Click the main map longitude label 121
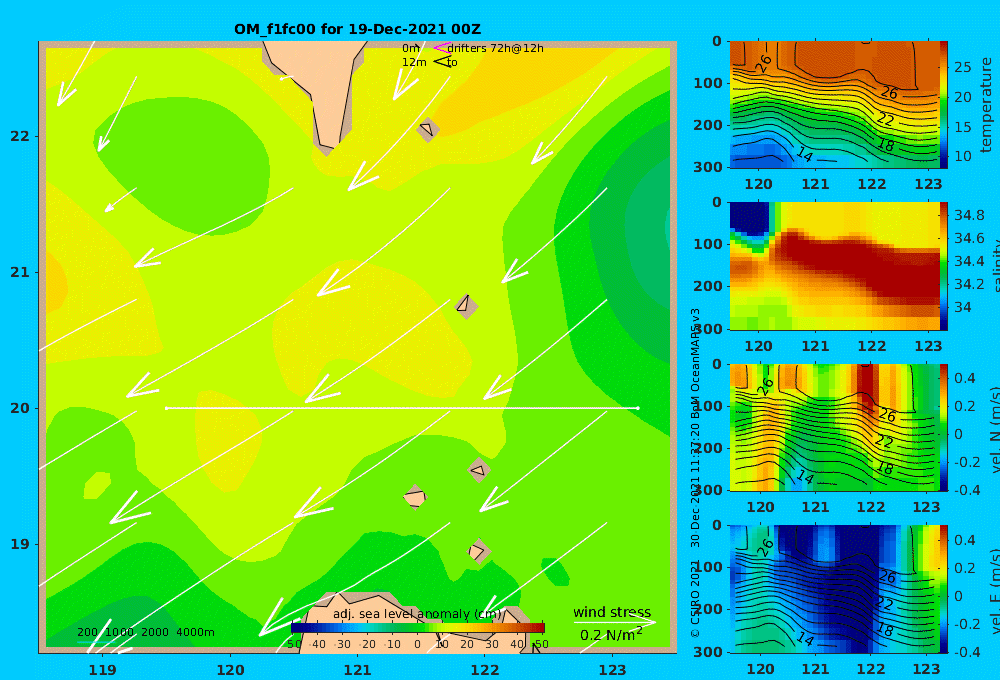The height and width of the screenshot is (680, 1000). pos(358,670)
